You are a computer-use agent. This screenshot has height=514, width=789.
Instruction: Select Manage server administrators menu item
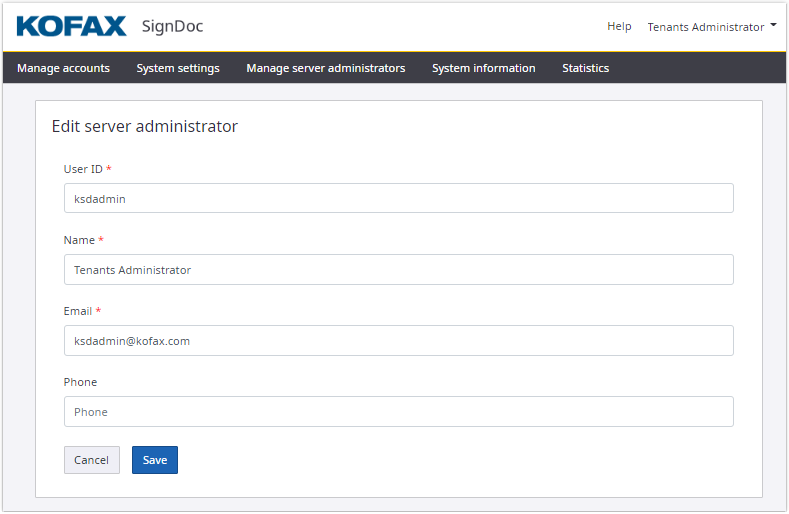[325, 68]
